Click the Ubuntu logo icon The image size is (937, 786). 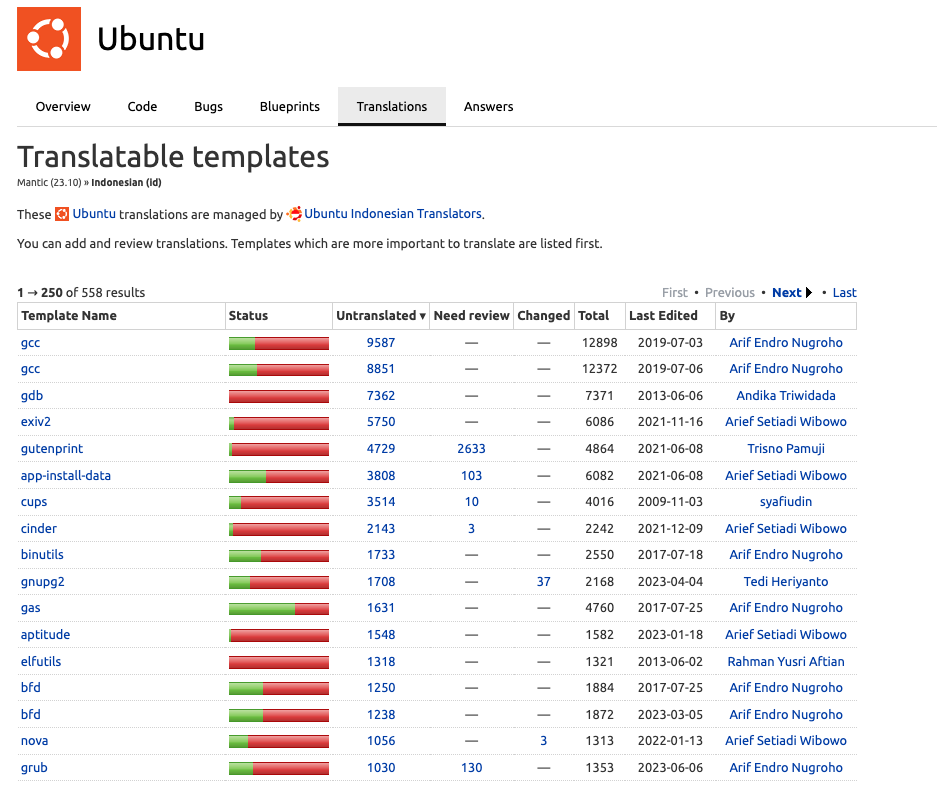(x=49, y=39)
